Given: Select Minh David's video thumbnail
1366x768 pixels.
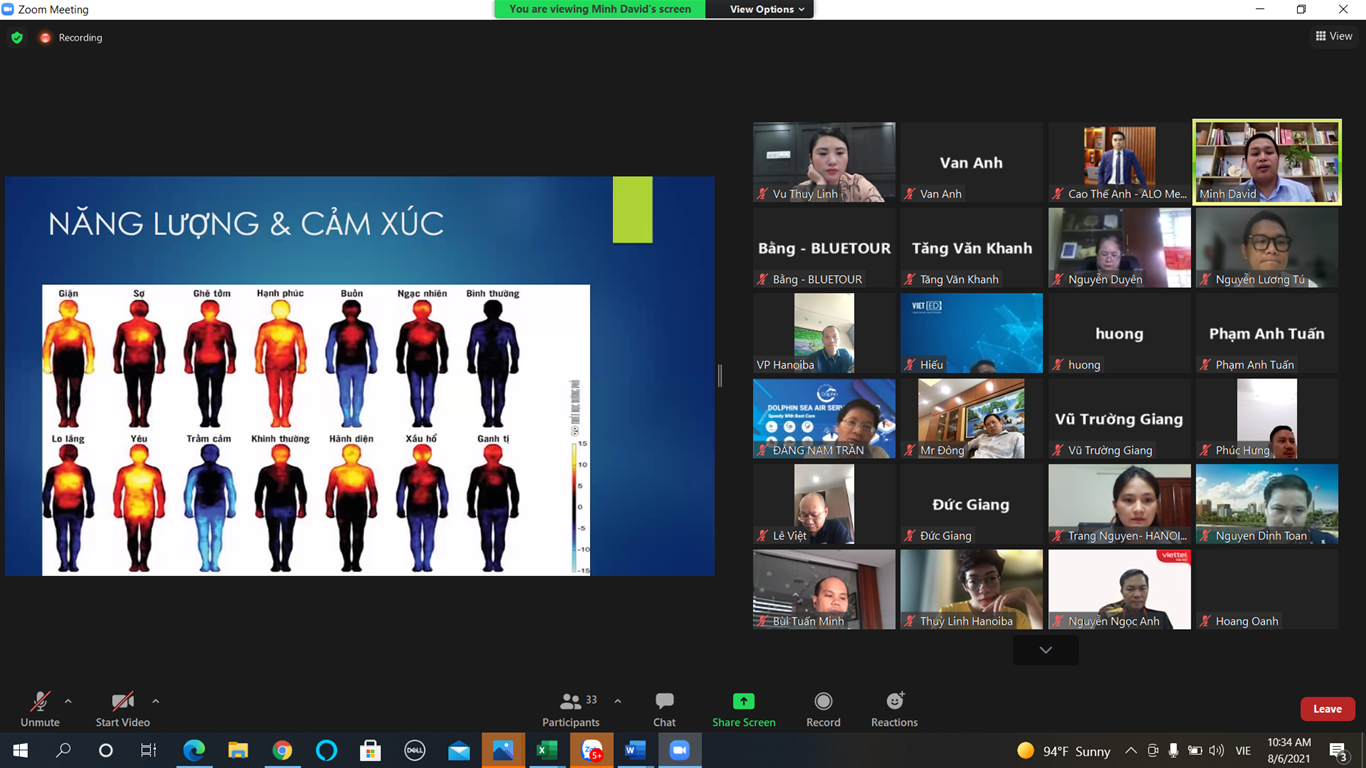Looking at the screenshot, I should (1266, 162).
